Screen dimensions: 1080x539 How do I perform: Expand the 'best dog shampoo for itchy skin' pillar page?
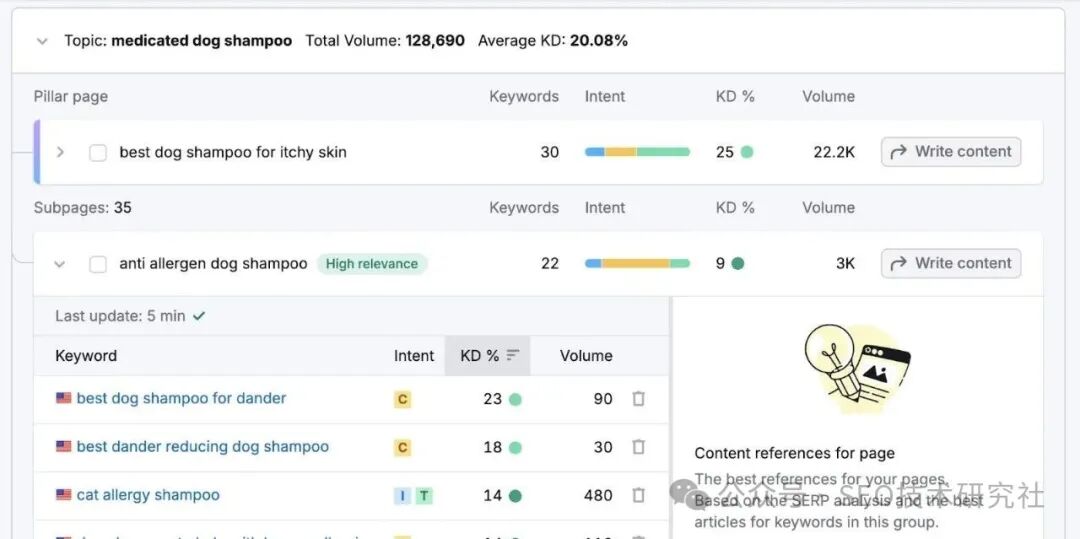tap(60, 152)
